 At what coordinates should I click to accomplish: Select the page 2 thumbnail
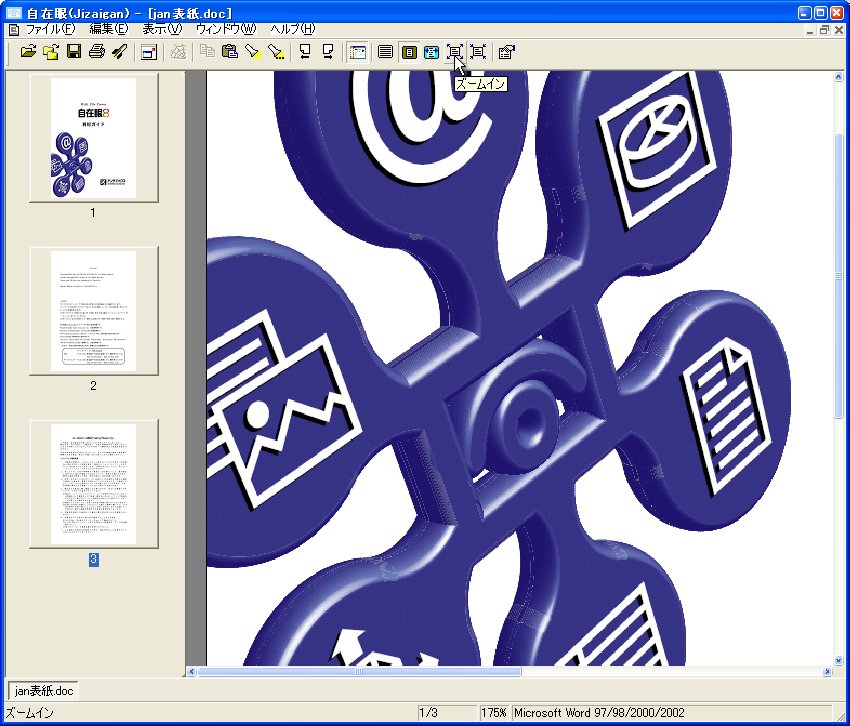tap(94, 311)
